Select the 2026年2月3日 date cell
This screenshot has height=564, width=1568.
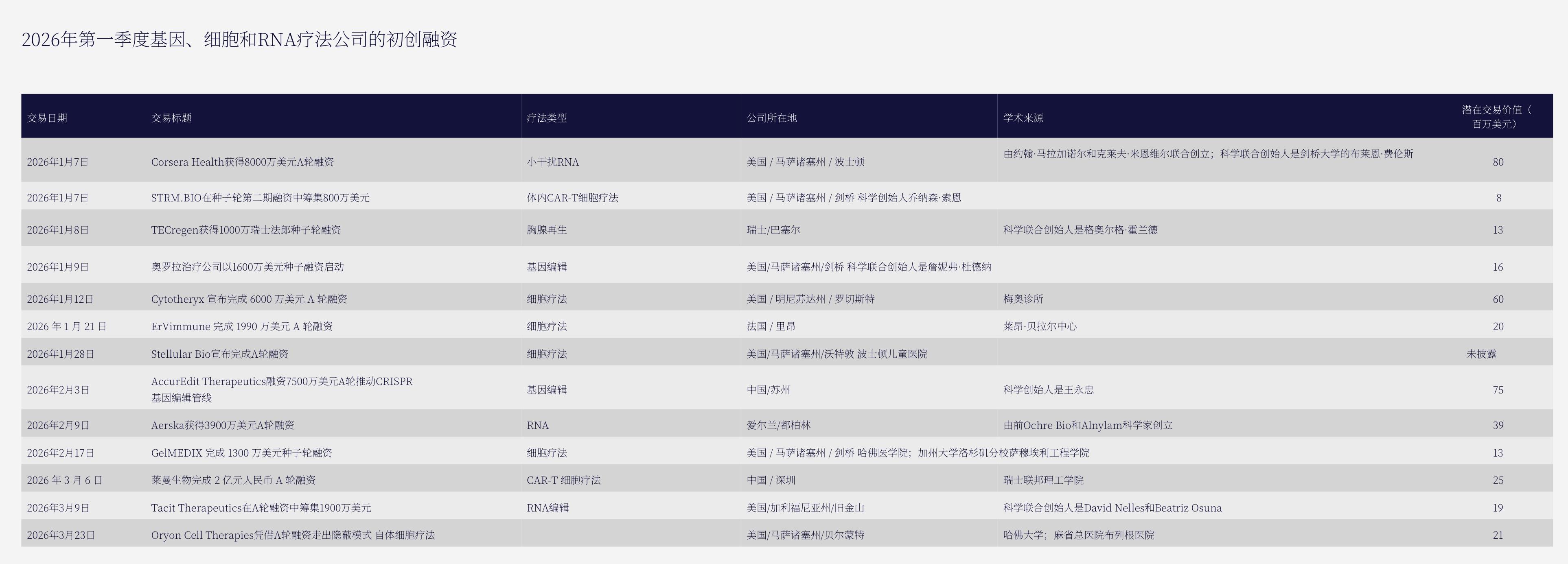click(x=58, y=390)
